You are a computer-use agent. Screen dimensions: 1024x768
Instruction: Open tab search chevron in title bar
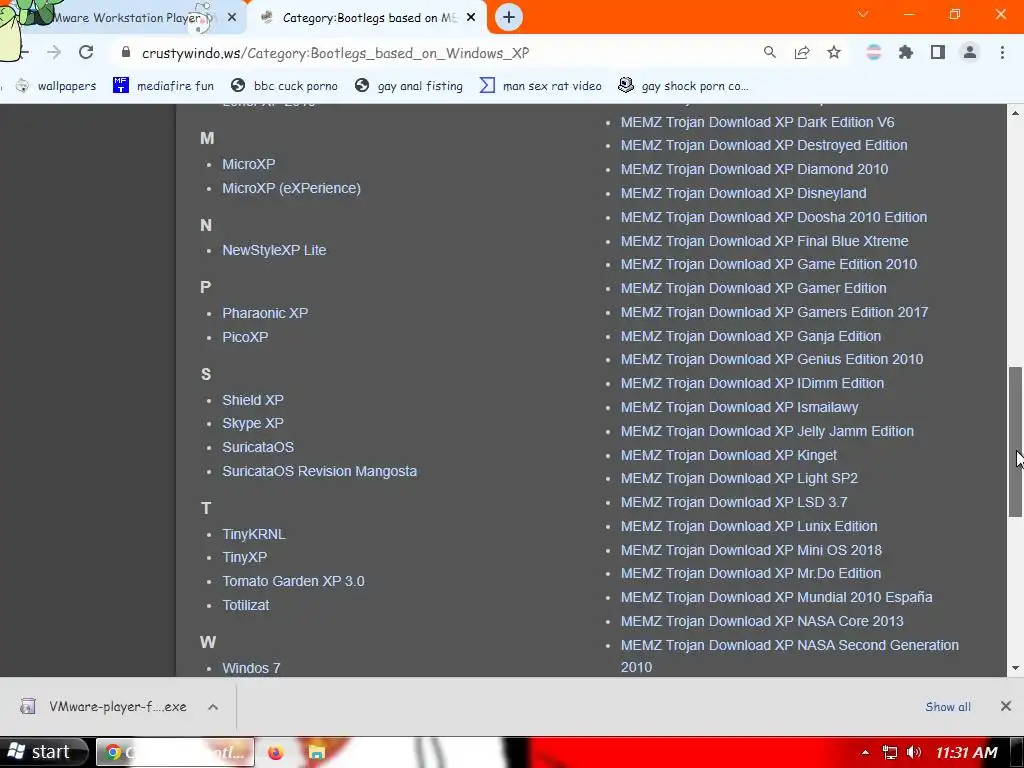pos(863,14)
